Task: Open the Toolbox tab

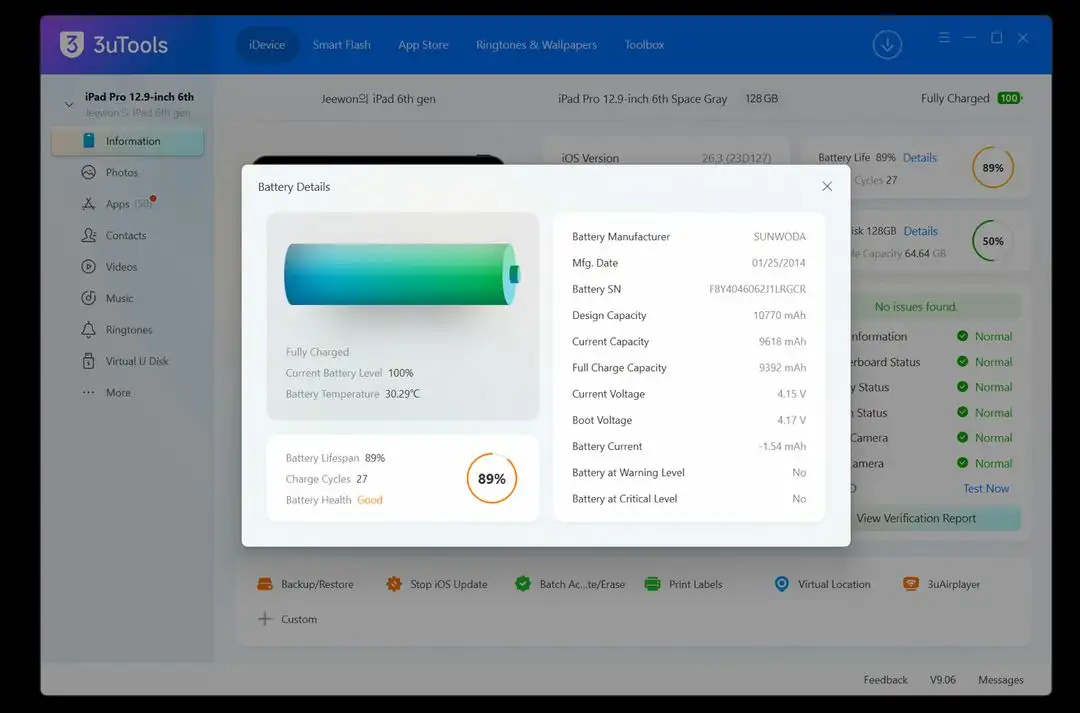Action: (644, 45)
